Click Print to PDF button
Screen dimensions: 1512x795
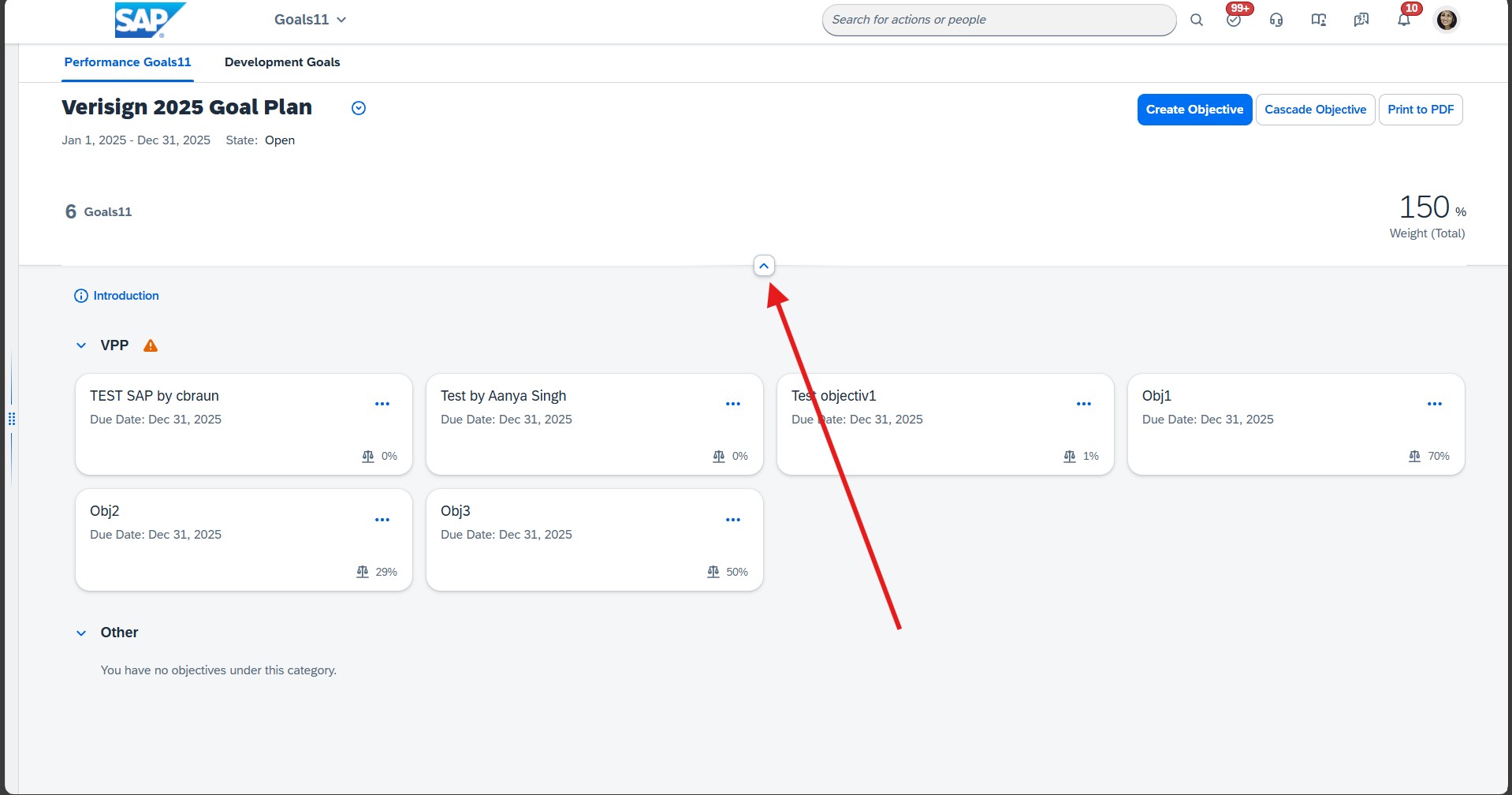[1421, 110]
